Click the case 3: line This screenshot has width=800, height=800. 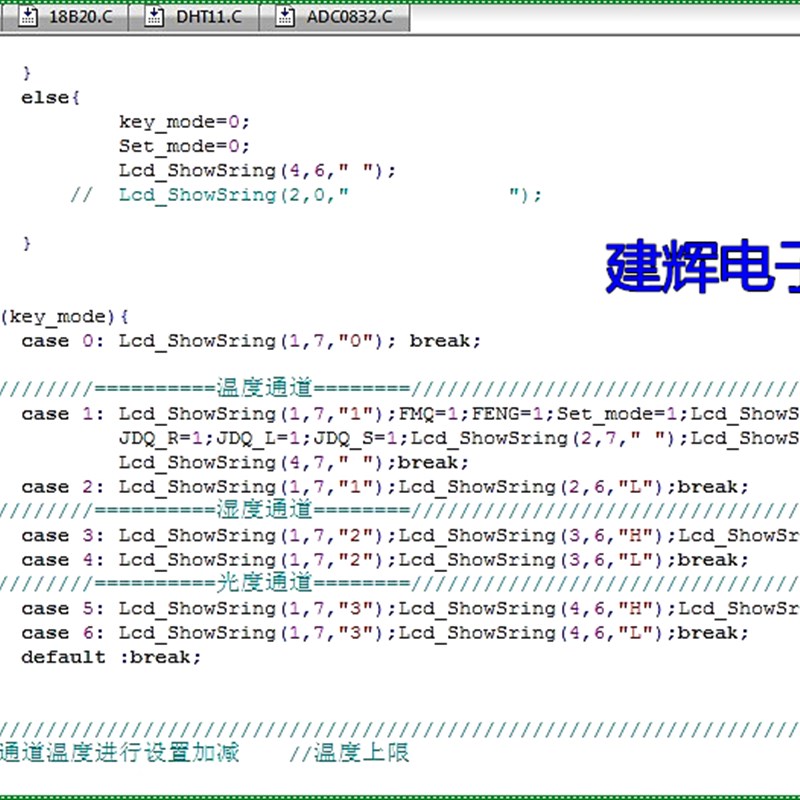click(410, 536)
